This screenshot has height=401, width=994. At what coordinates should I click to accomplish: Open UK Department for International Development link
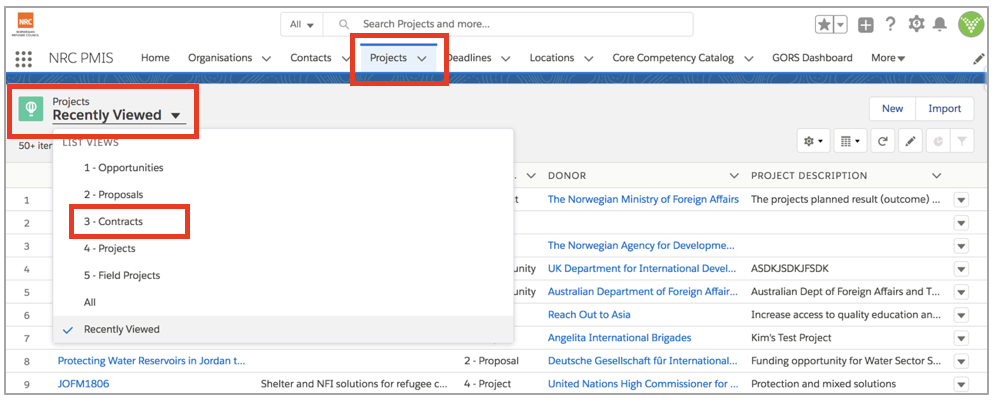point(642,269)
